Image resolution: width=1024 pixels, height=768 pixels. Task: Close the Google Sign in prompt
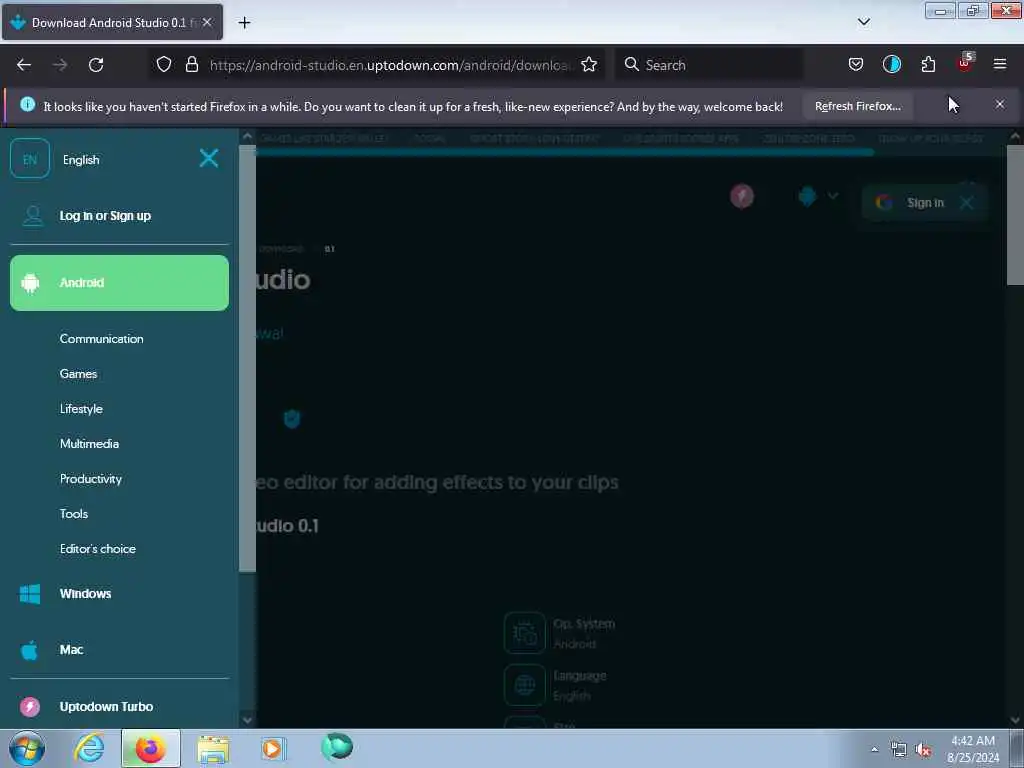click(967, 203)
